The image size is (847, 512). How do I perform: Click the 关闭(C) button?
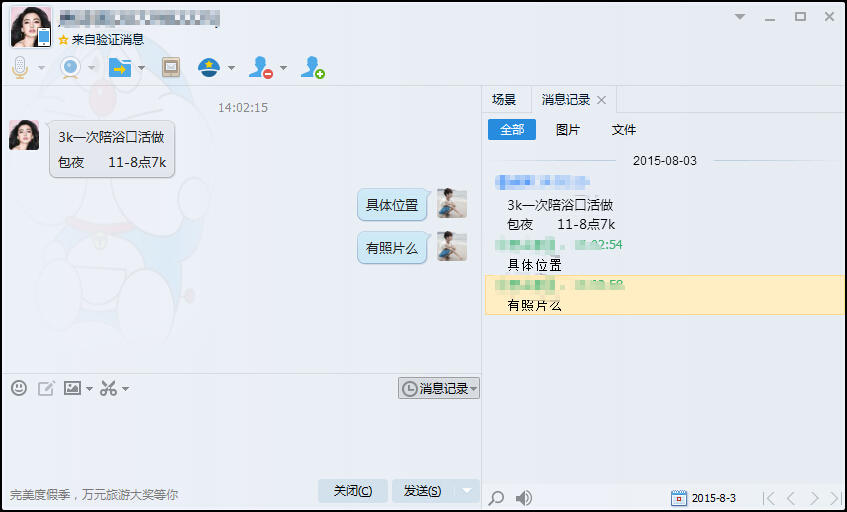coord(353,491)
